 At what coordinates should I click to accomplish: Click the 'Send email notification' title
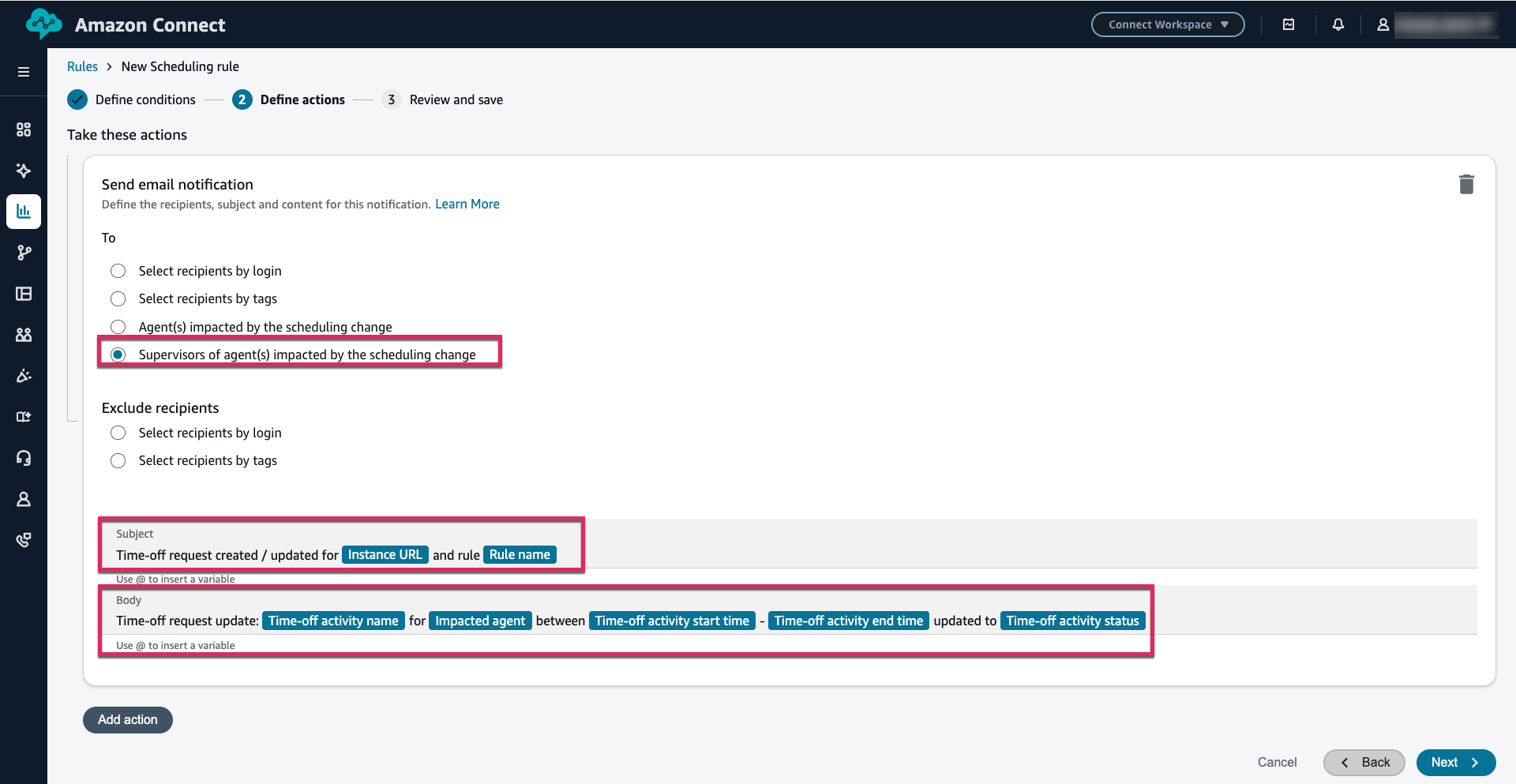pyautogui.click(x=178, y=185)
